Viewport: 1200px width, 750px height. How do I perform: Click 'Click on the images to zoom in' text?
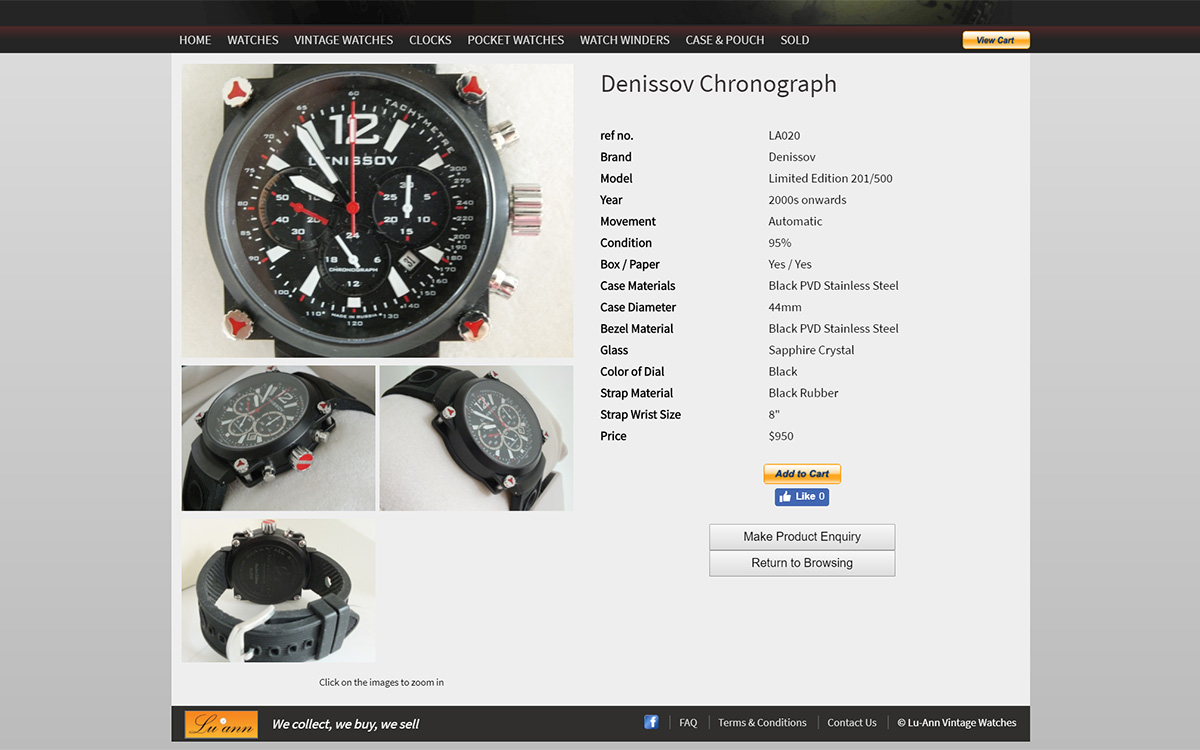(x=381, y=683)
